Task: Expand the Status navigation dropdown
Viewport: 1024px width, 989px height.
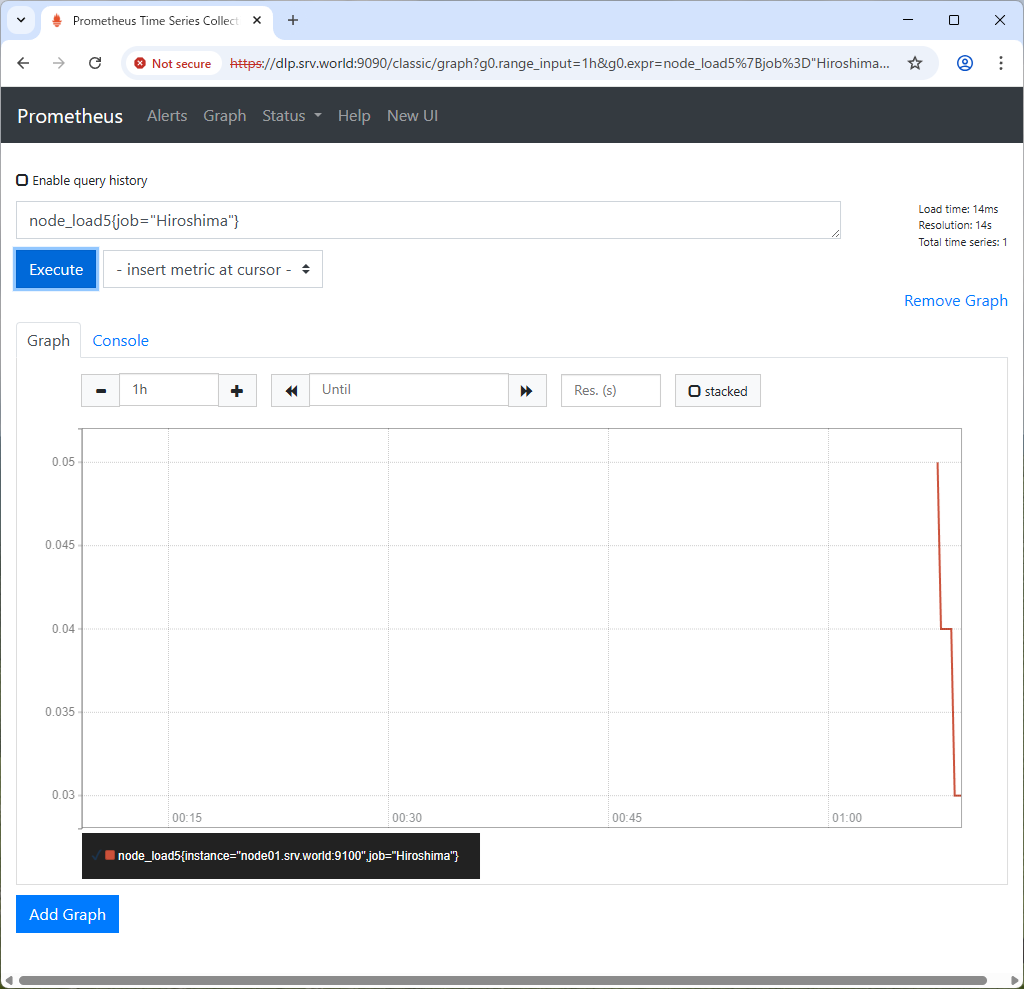Action: [291, 116]
